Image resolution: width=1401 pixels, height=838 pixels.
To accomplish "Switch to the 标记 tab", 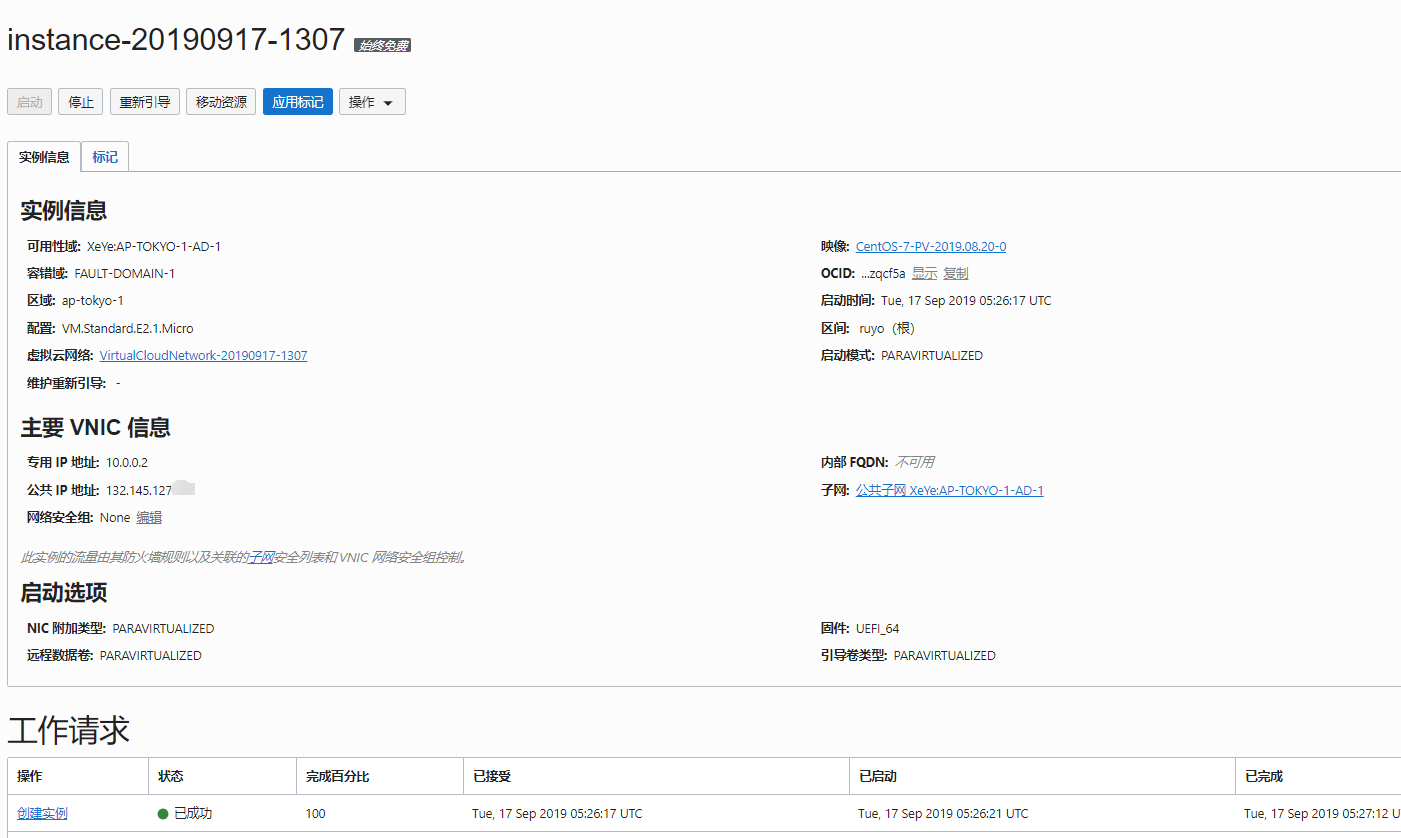I will [x=105, y=157].
